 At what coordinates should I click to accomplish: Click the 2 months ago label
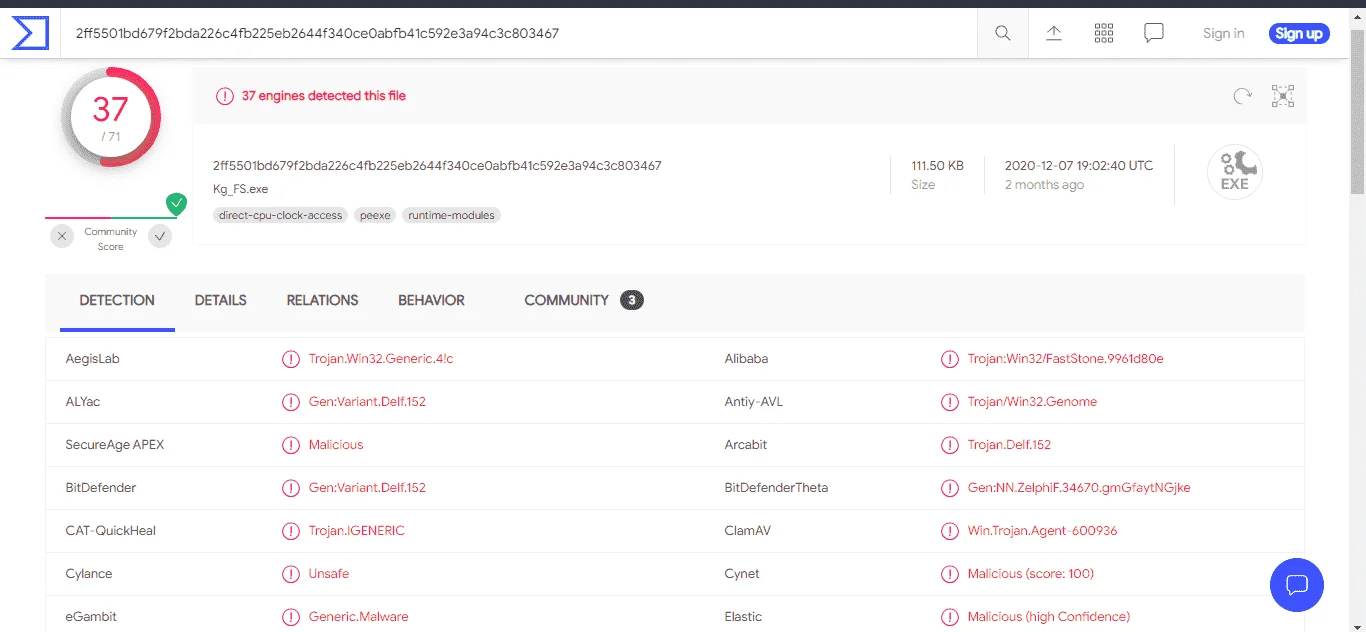[1044, 185]
